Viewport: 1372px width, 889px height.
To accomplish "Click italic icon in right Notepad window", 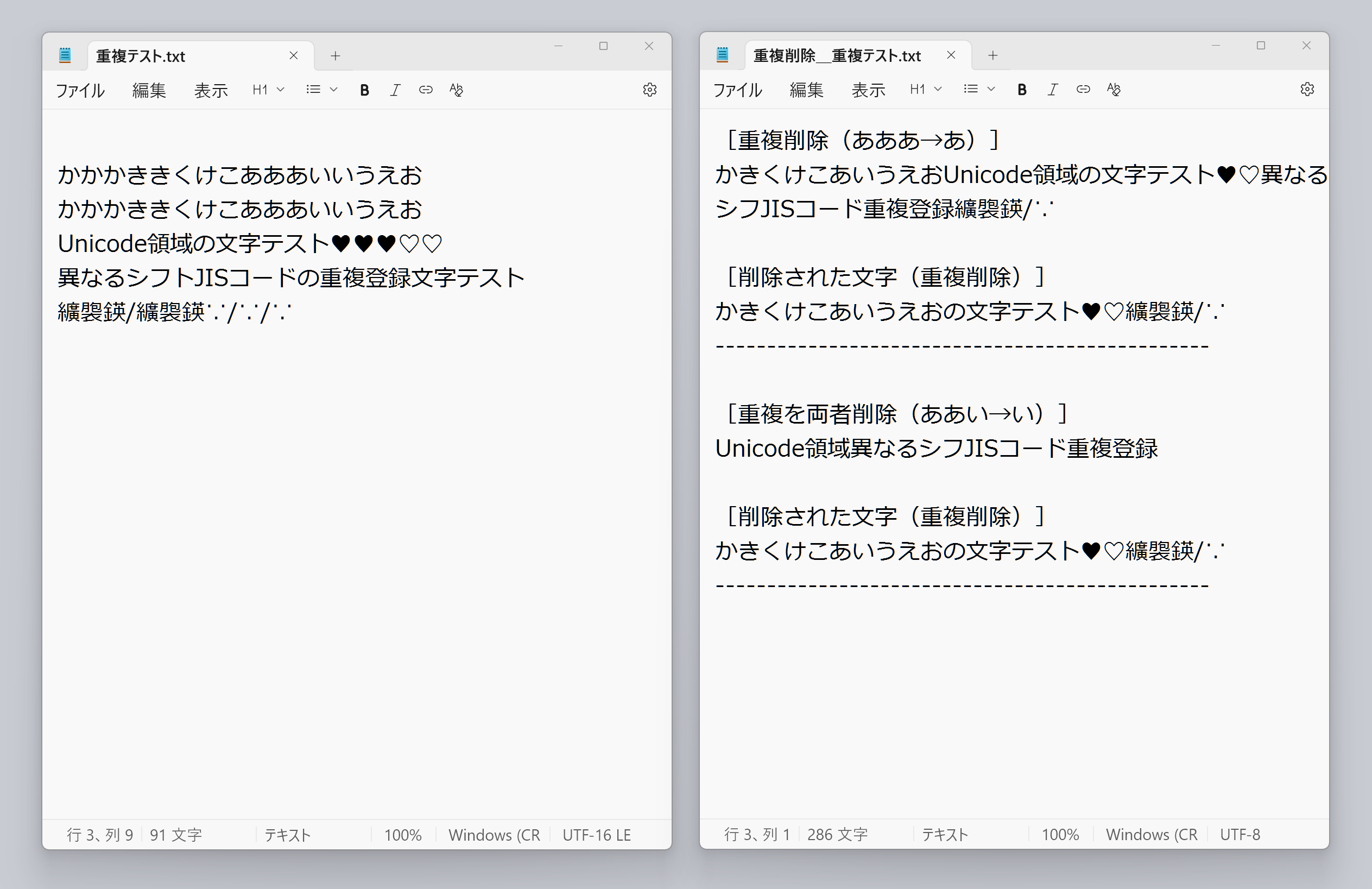I will click(x=1052, y=90).
